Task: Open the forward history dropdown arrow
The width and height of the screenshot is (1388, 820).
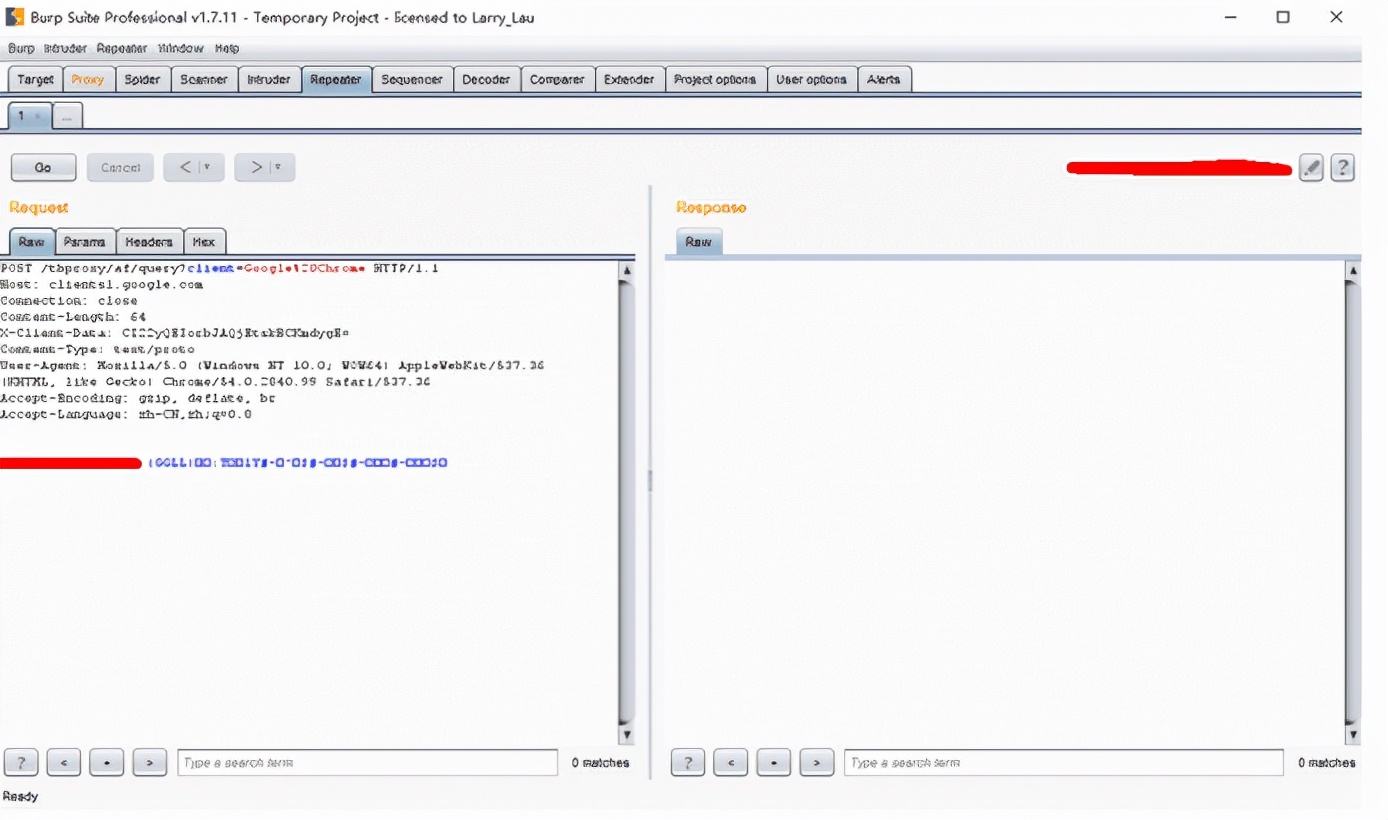Action: coord(278,168)
